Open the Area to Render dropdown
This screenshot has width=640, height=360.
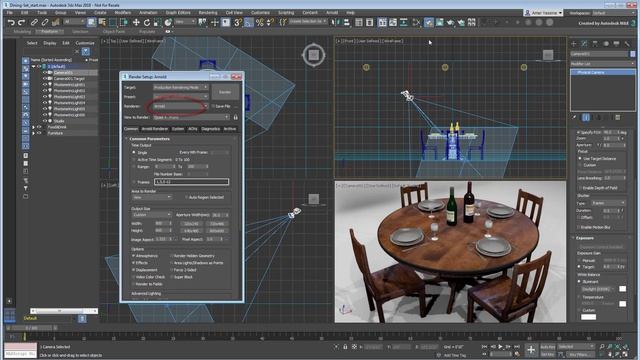click(x=151, y=197)
